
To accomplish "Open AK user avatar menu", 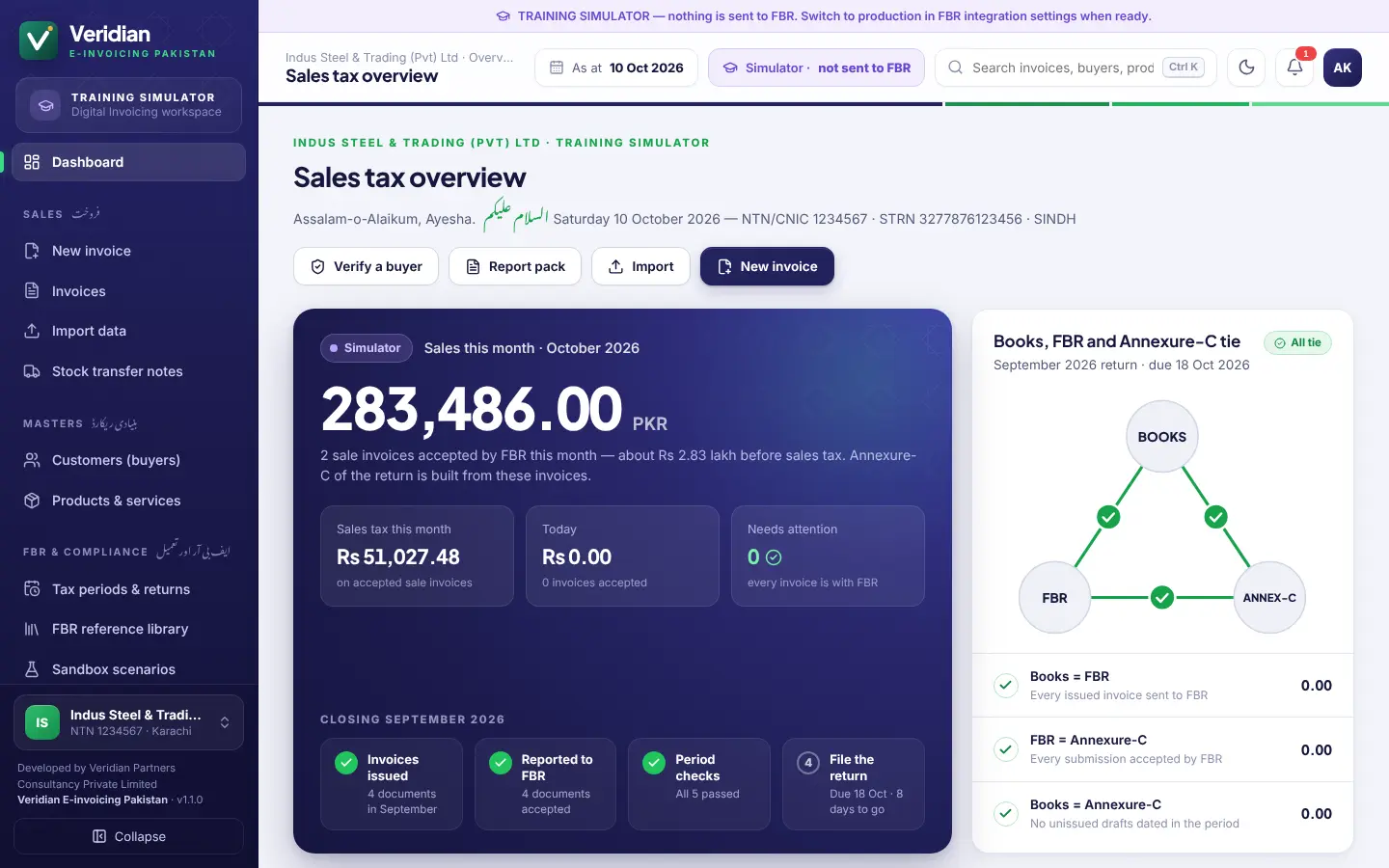I will click(x=1343, y=68).
